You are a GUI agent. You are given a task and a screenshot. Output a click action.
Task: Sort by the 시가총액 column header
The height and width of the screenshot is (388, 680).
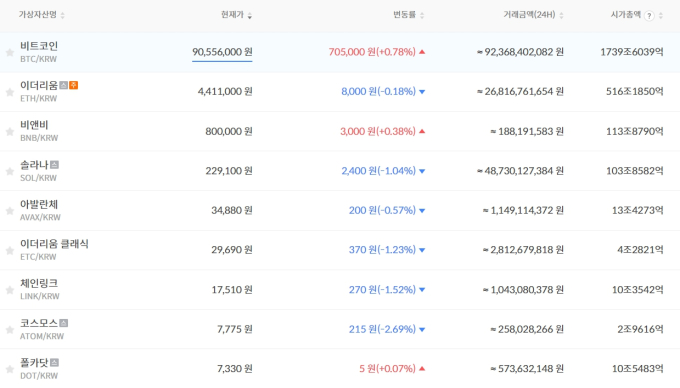point(625,15)
